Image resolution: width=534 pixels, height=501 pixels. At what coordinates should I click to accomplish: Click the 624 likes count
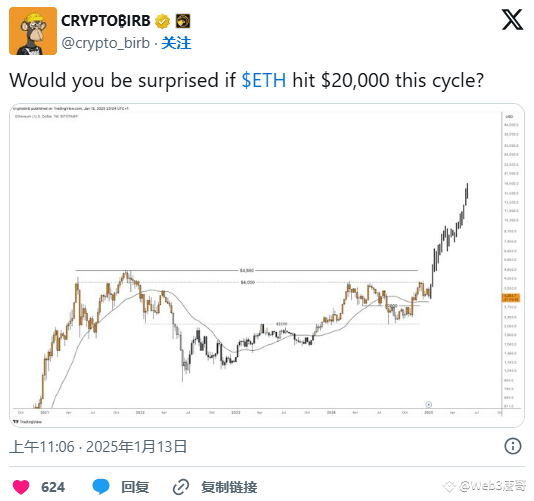point(53,487)
